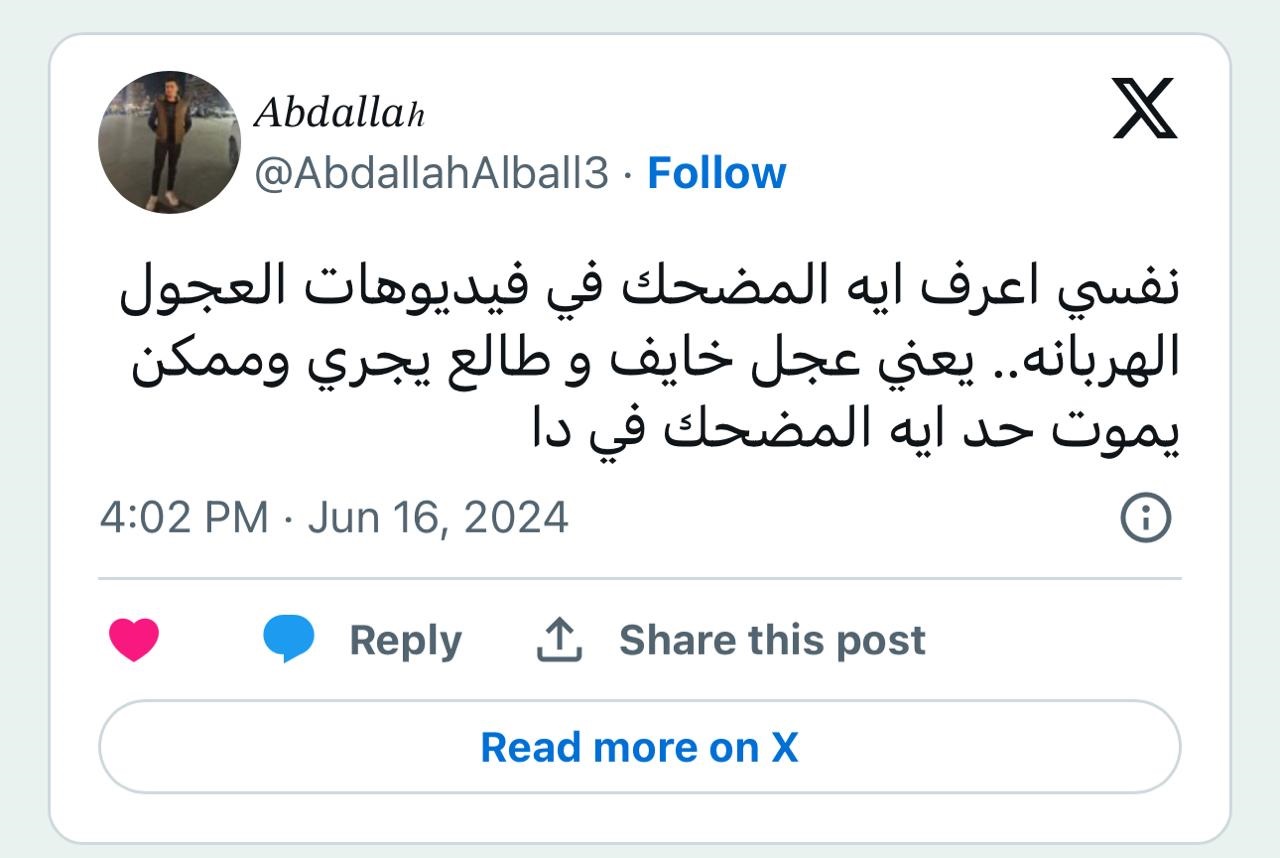Screen dimensions: 1280x858
Task: Click the blue reply speech bubble icon
Action: [x=289, y=640]
